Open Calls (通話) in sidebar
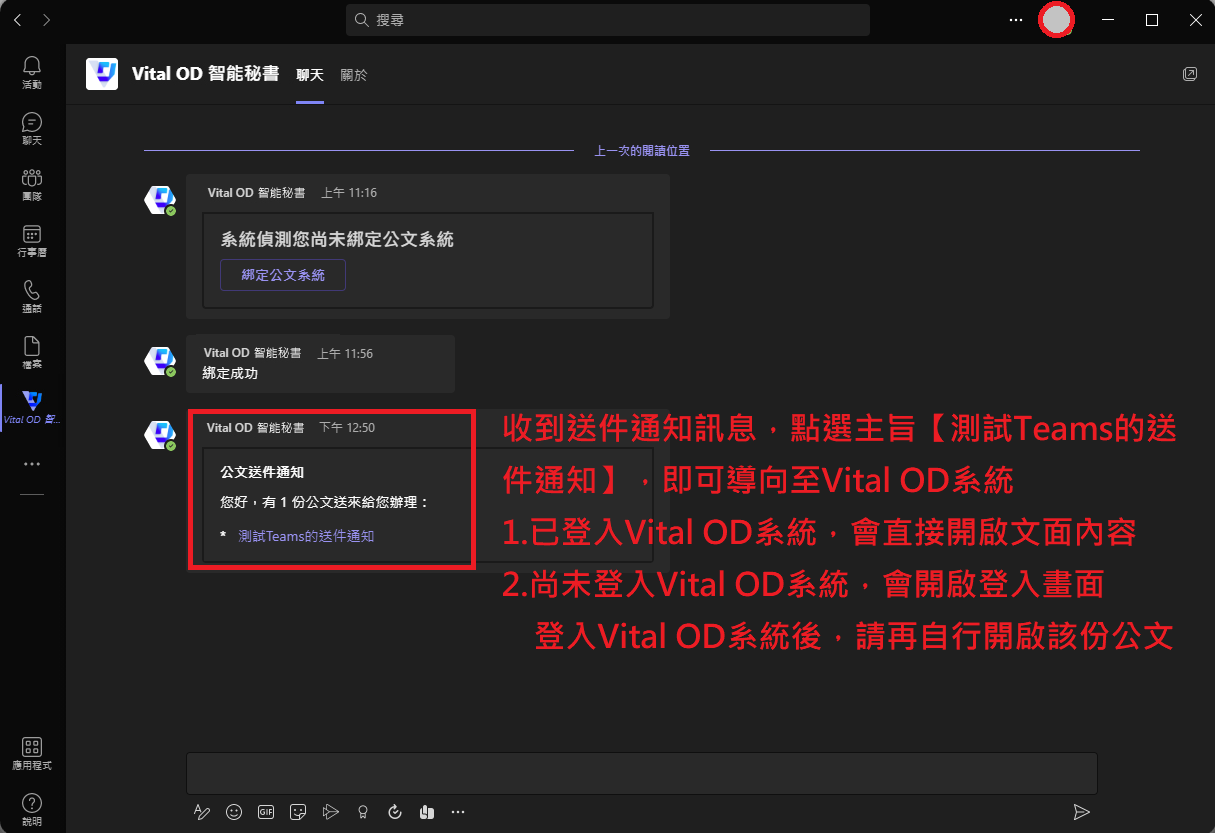Screen dimensions: 1215x833 click(x=32, y=296)
